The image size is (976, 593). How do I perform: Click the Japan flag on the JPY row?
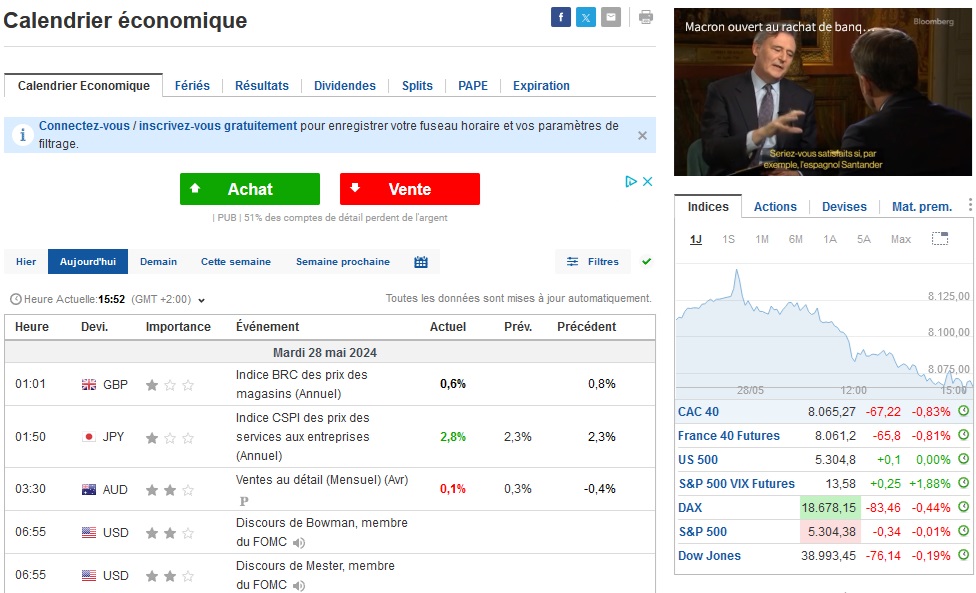click(89, 437)
